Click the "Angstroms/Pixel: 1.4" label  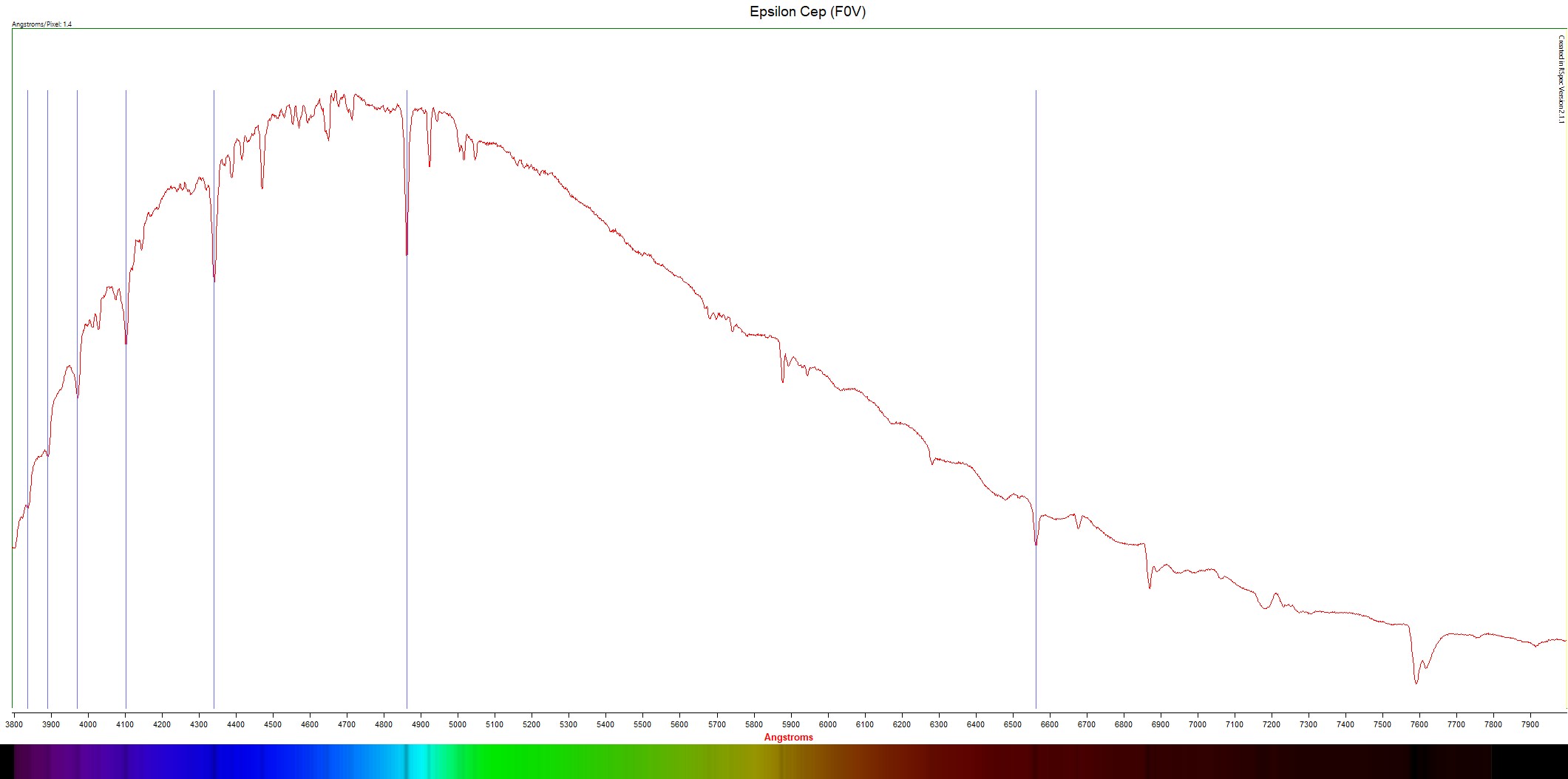coord(42,24)
